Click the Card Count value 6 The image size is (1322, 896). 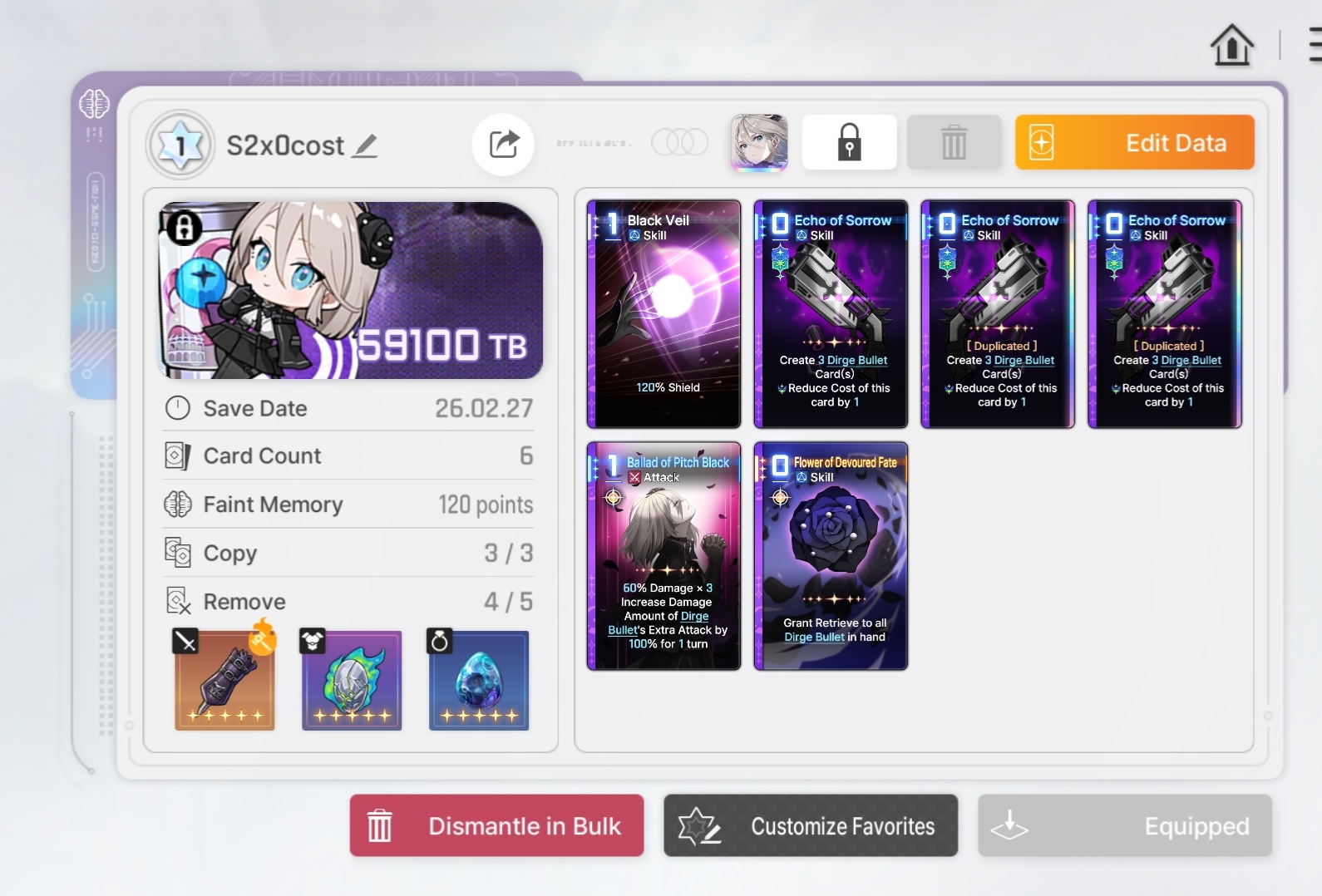[526, 455]
